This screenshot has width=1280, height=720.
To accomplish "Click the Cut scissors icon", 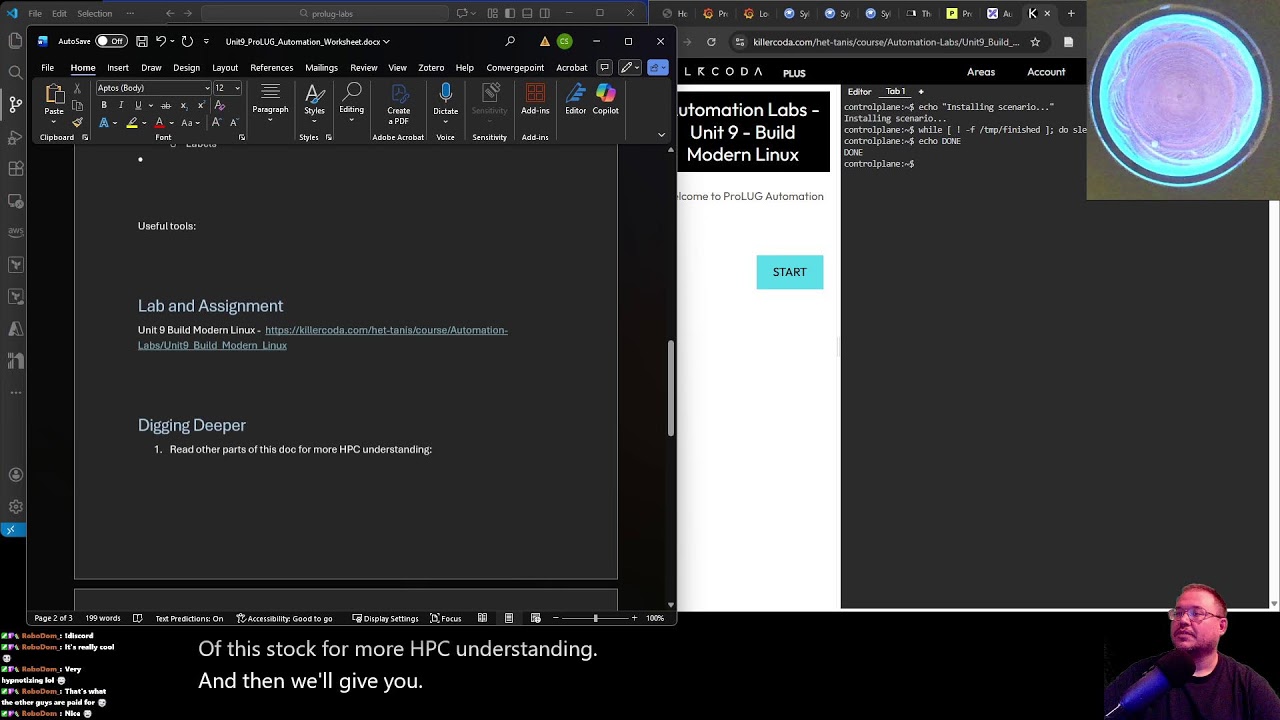I will click(77, 88).
